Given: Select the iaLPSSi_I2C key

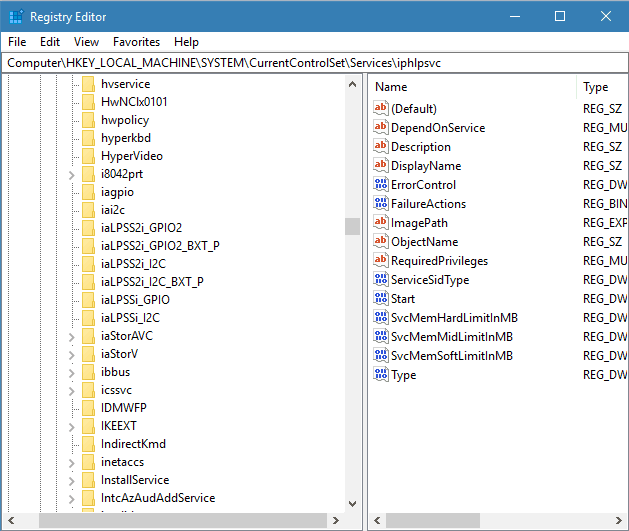Looking at the screenshot, I should pos(130,318).
